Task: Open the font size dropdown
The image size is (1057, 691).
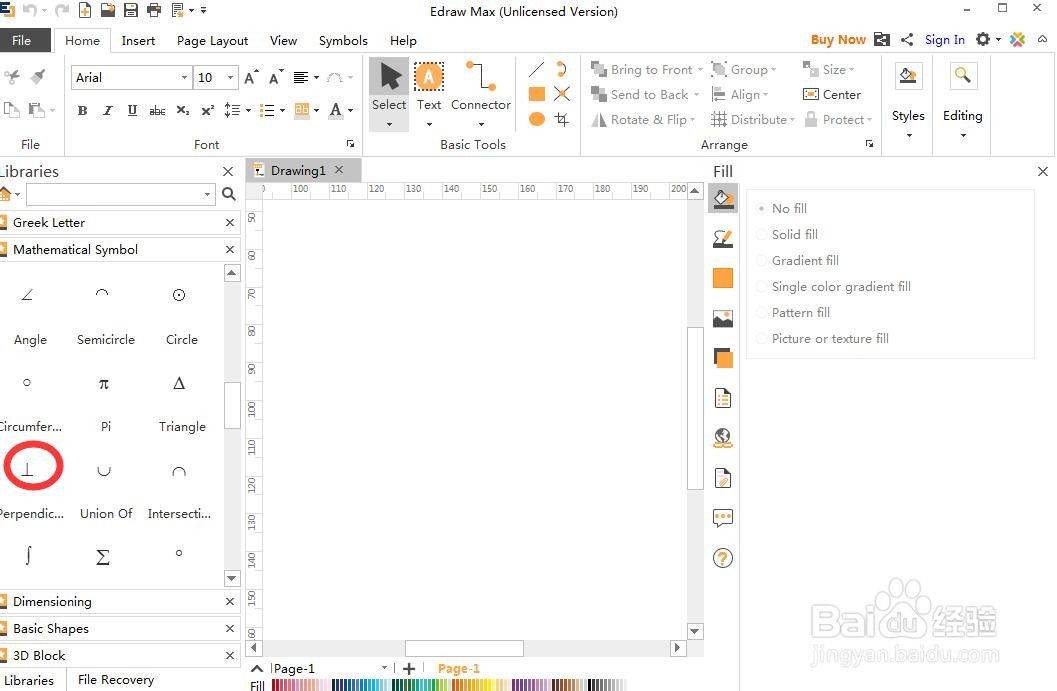Action: point(230,78)
